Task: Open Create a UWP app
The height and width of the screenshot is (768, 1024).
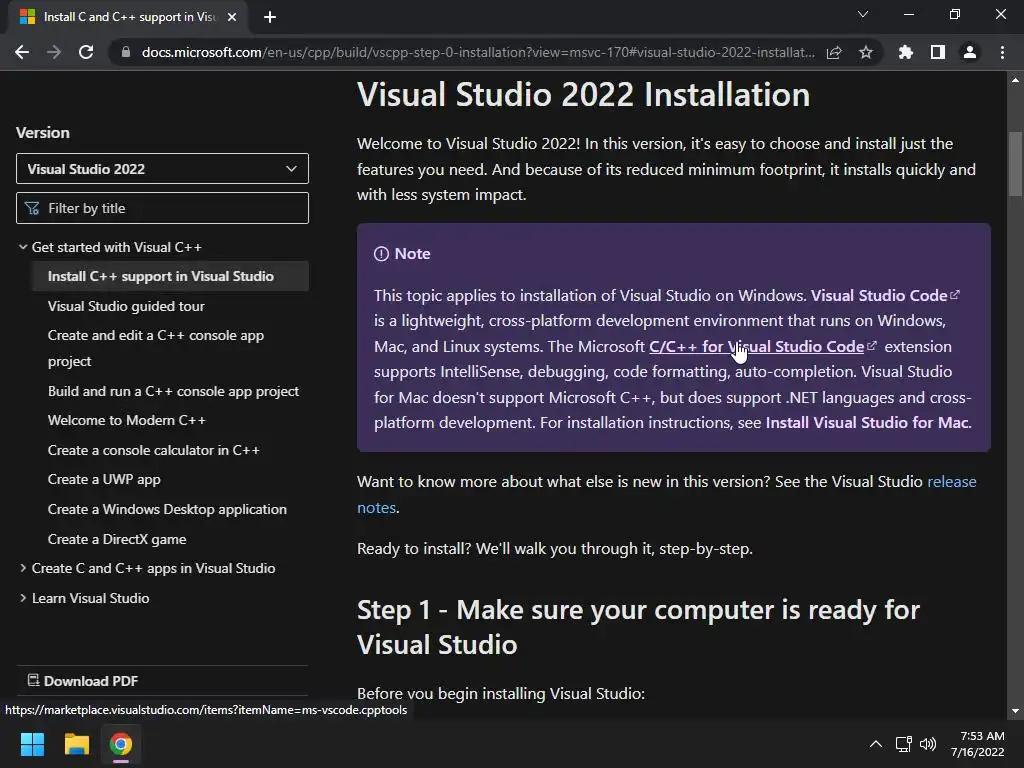Action: [104, 479]
